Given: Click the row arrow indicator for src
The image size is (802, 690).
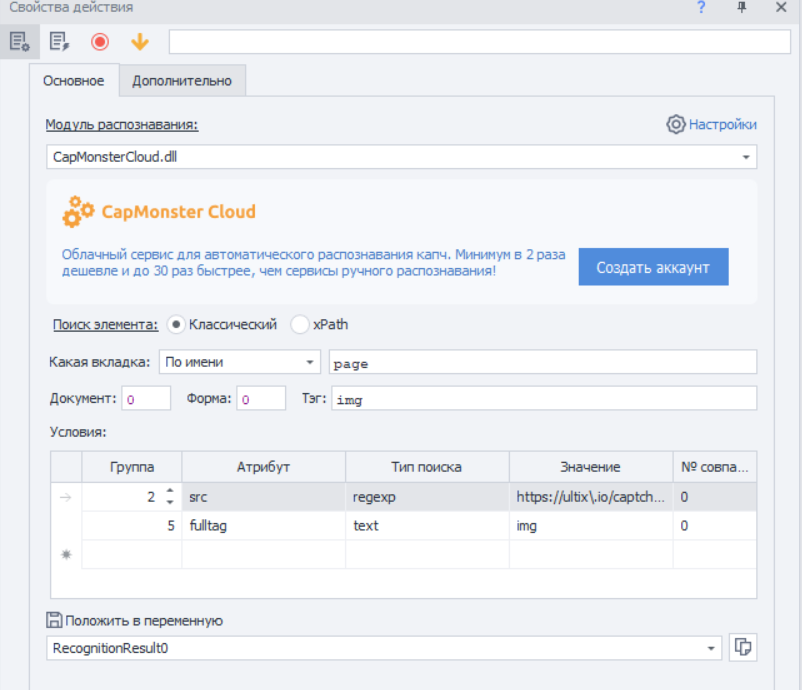Looking at the screenshot, I should (x=65, y=497).
